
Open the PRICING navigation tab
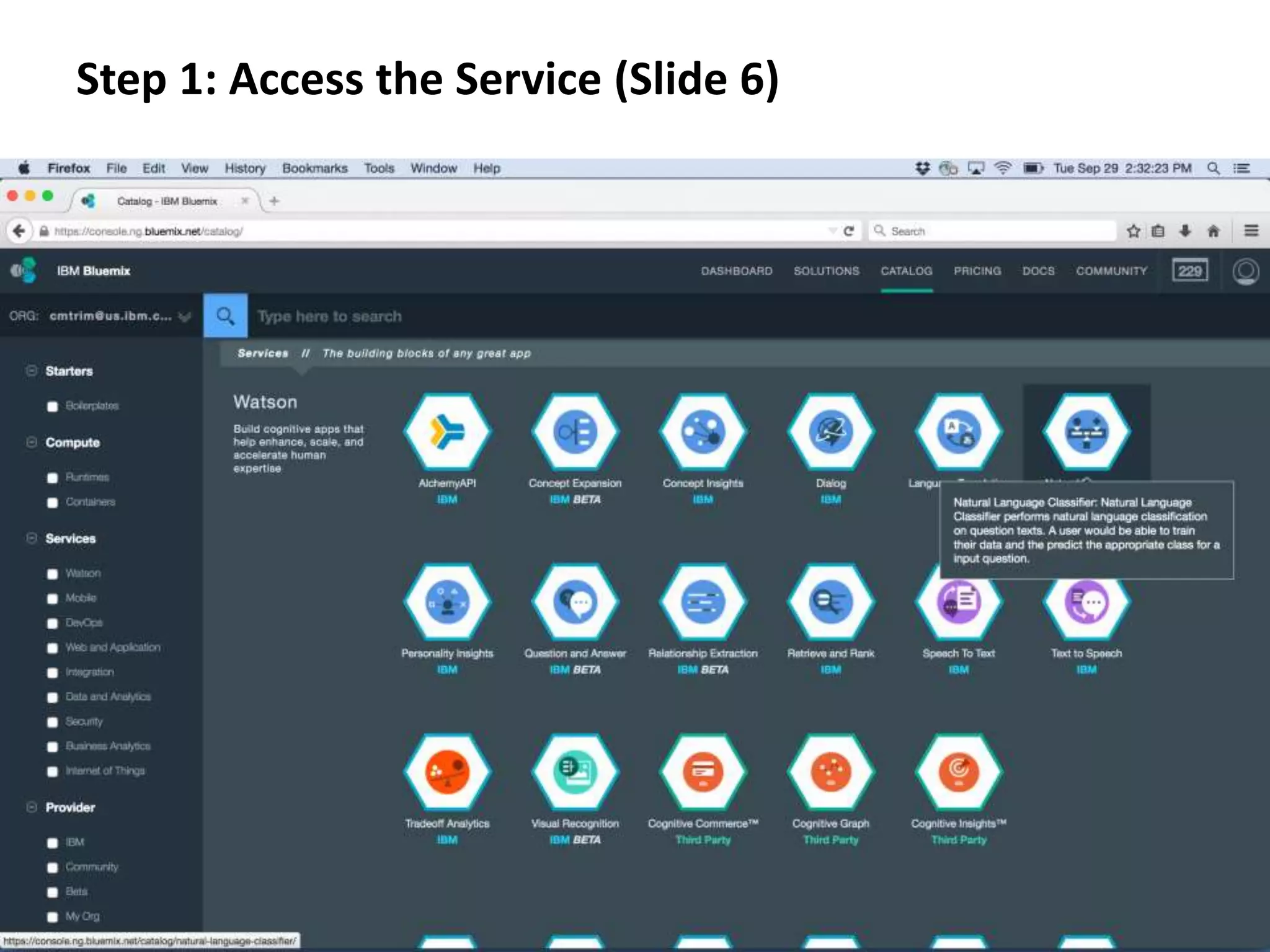[977, 271]
